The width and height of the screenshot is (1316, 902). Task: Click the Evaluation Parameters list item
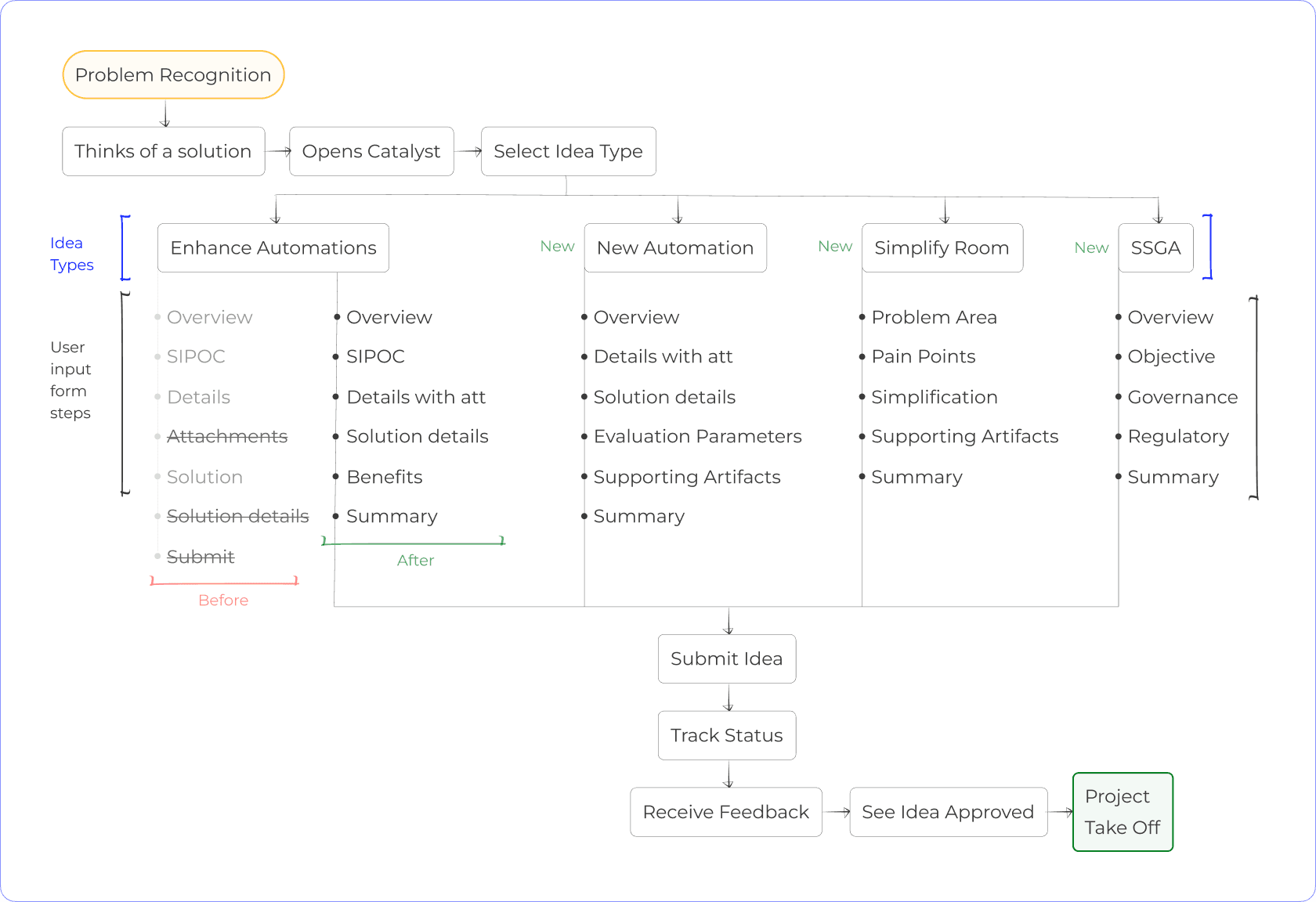[x=697, y=437]
